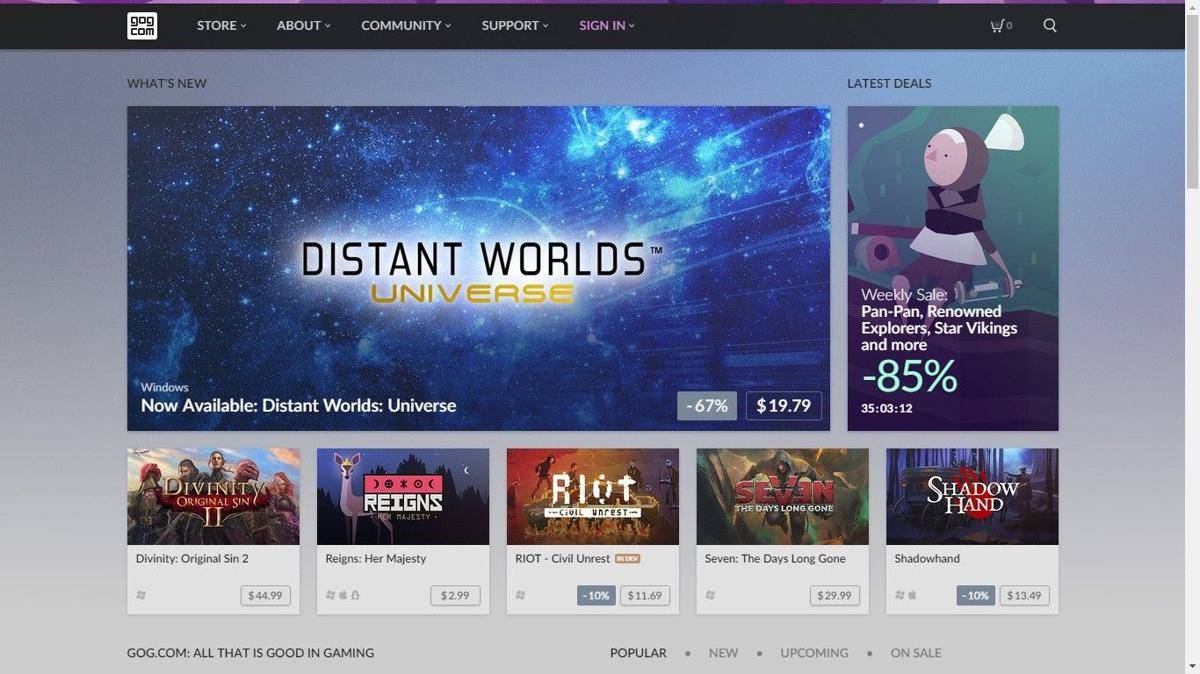Click the Mac icon under Reigns: Her Majesty
The height and width of the screenshot is (674, 1200).
pos(343,595)
